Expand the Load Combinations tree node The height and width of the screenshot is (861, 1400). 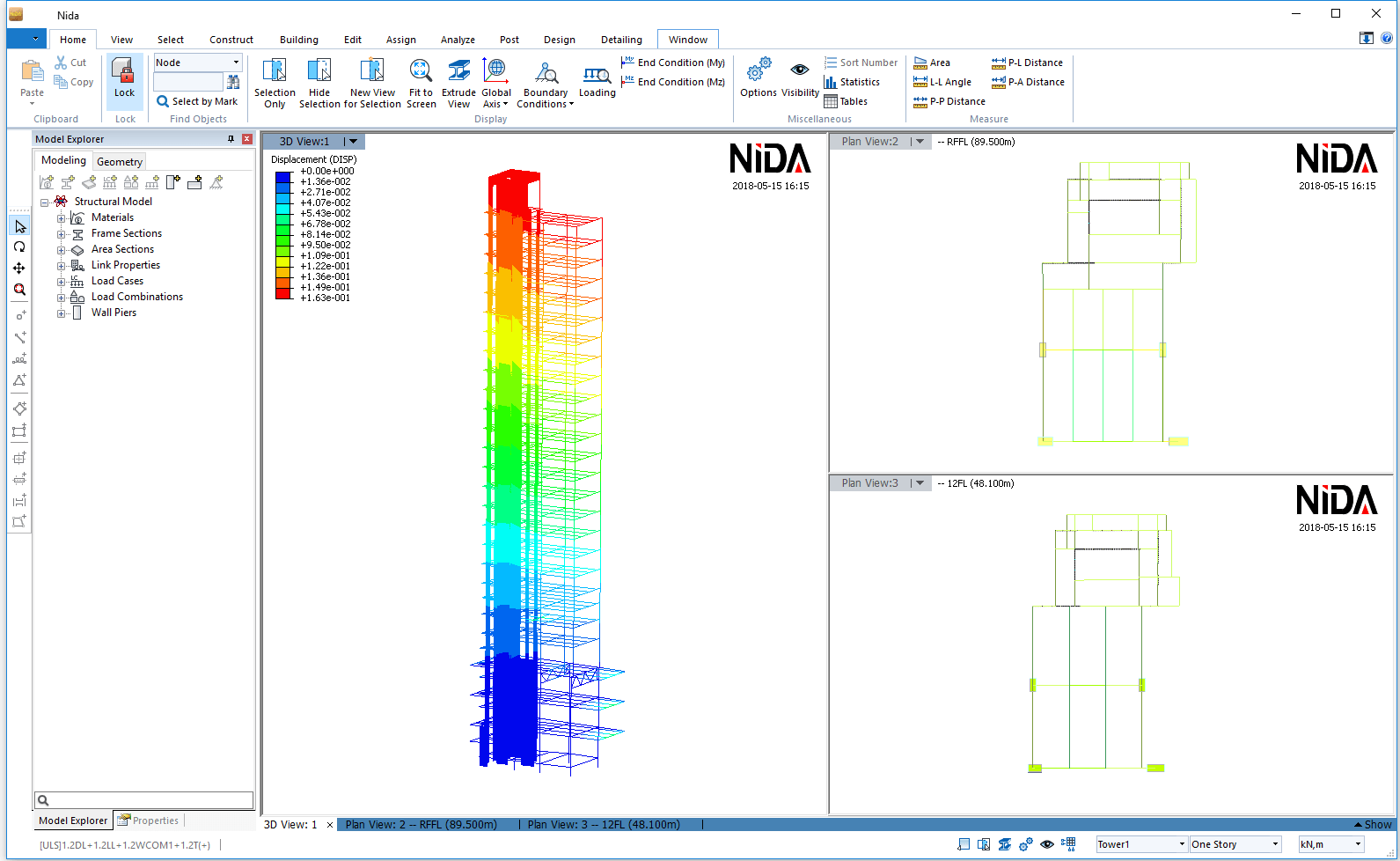click(x=61, y=298)
